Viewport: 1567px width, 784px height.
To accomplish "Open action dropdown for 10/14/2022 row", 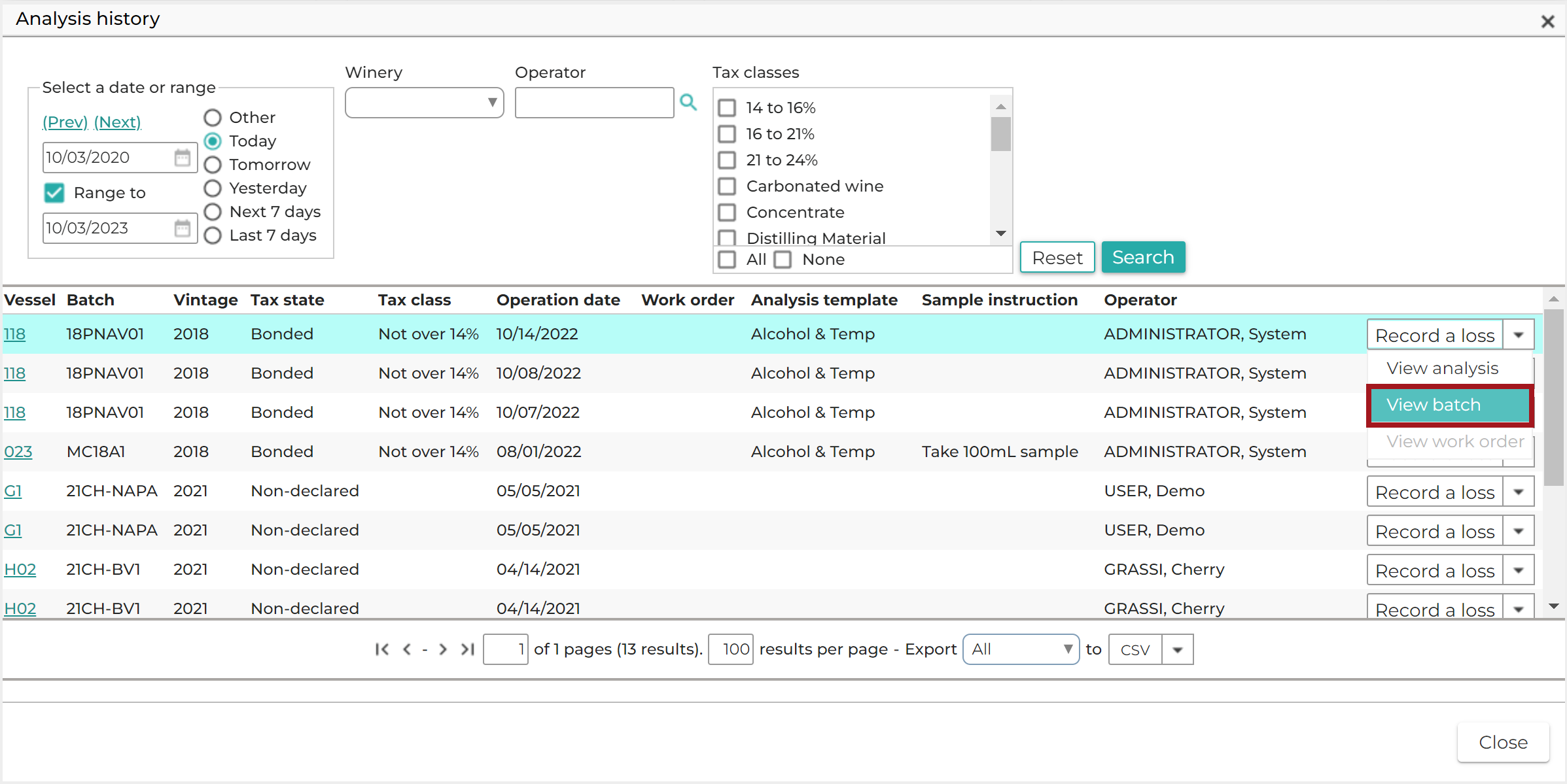I will click(1519, 335).
